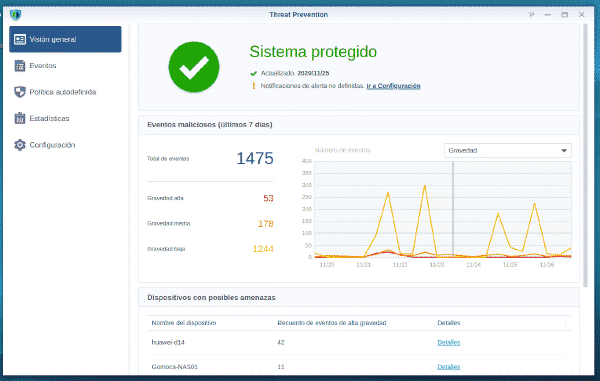The image size is (600, 381).
Task: Click the update date 2020/11/25
Action: (313, 73)
